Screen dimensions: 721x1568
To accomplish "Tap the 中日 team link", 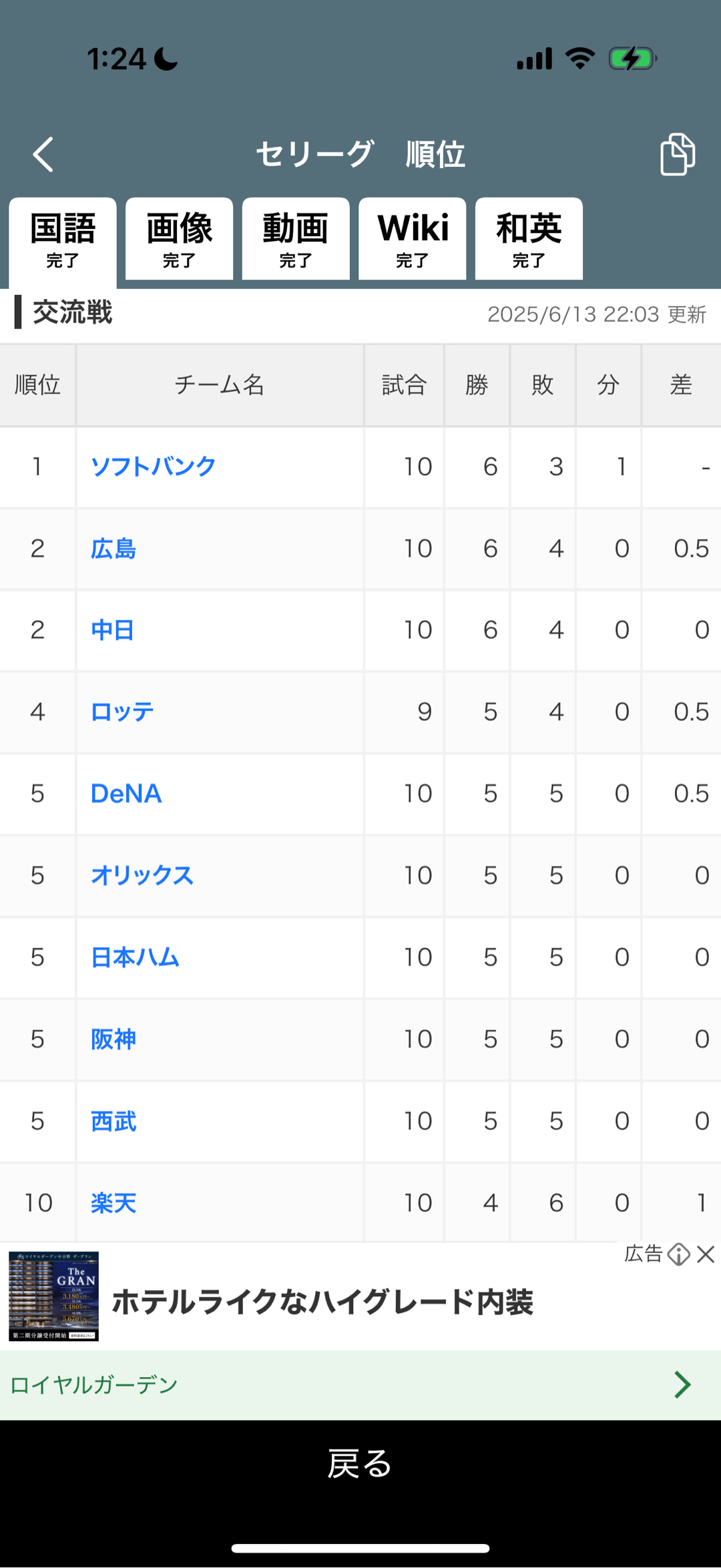I will tap(112, 630).
